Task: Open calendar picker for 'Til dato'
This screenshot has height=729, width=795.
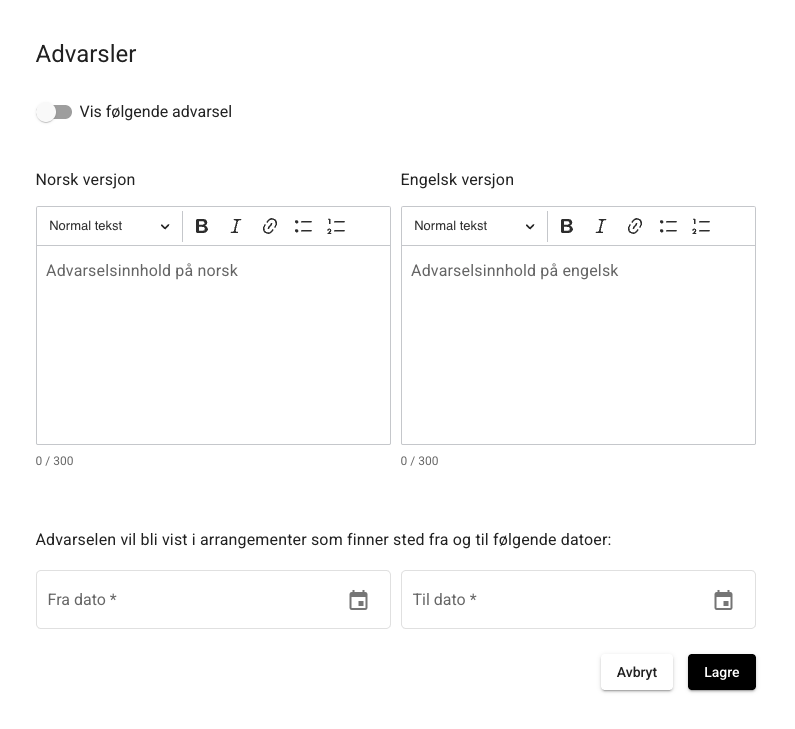Action: (x=724, y=600)
